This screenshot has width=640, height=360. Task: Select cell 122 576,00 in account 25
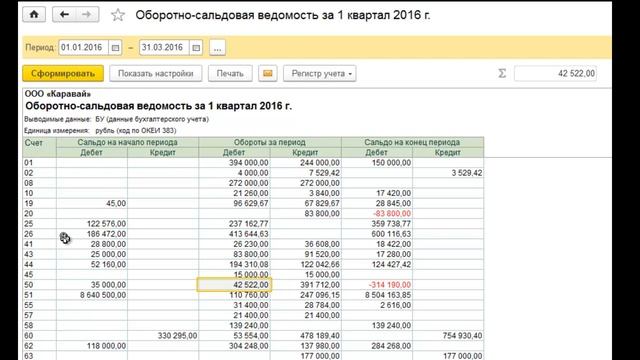pyautogui.click(x=92, y=224)
